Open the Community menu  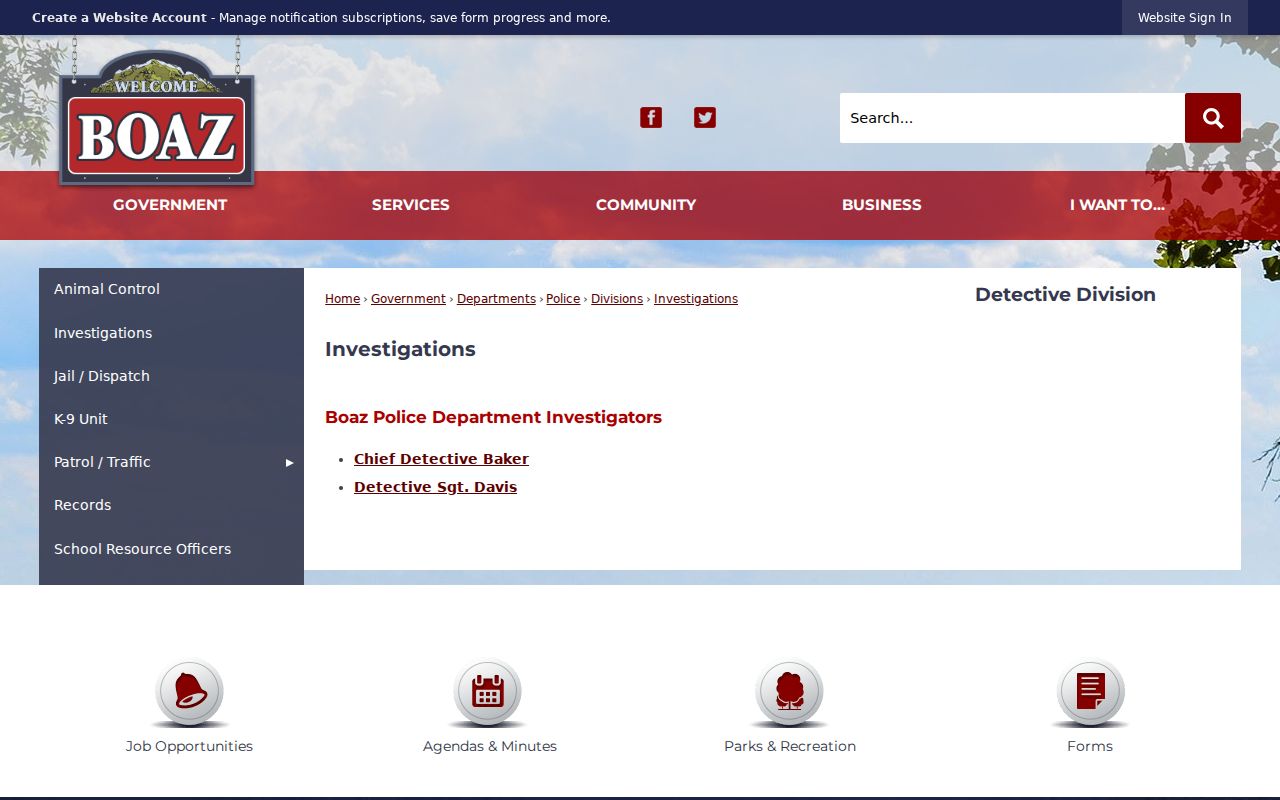point(646,205)
